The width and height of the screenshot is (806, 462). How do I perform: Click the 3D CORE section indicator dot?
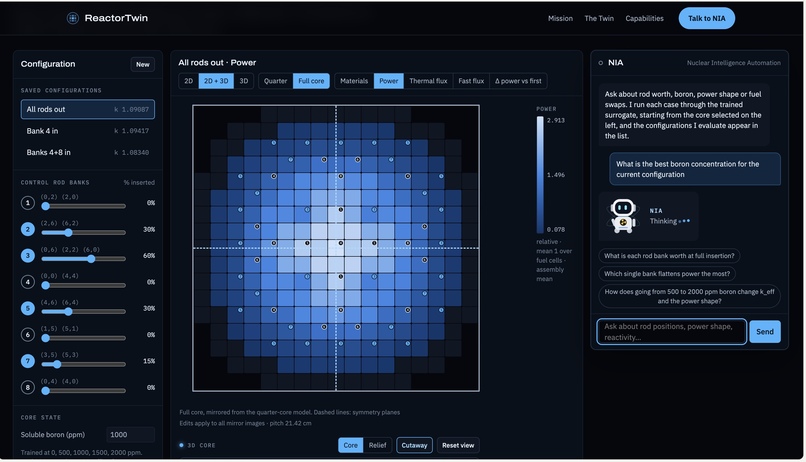point(181,446)
